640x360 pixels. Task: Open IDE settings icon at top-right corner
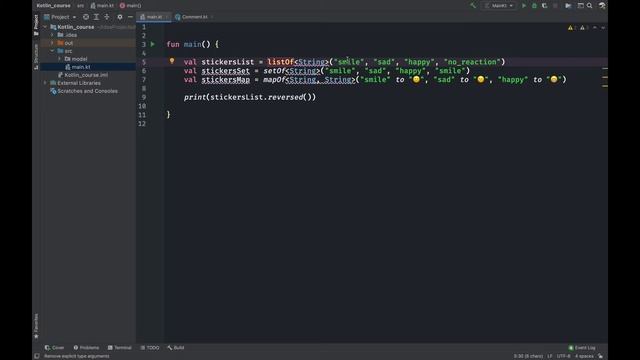[x=602, y=6]
